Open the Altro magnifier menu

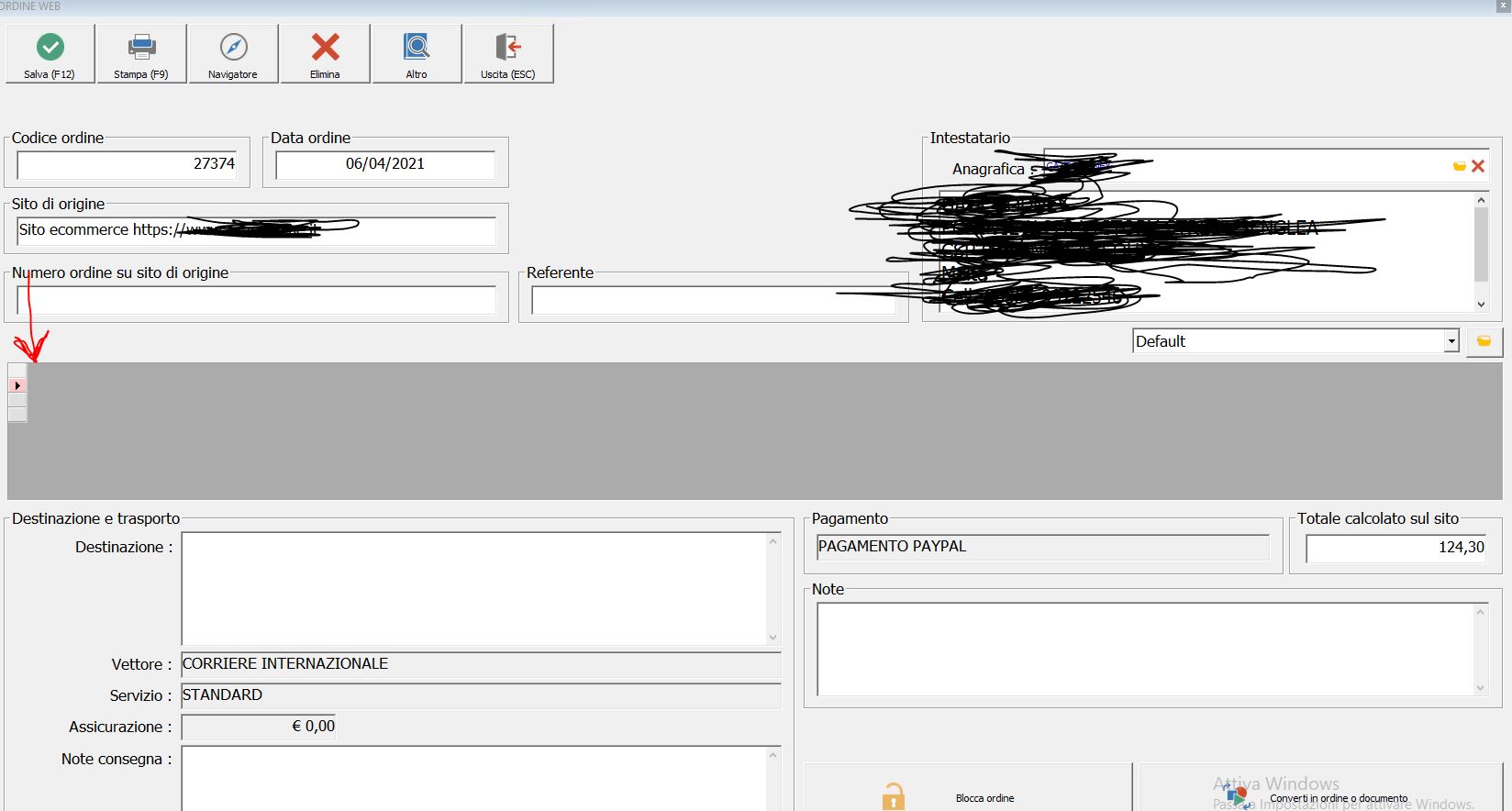coord(417,54)
